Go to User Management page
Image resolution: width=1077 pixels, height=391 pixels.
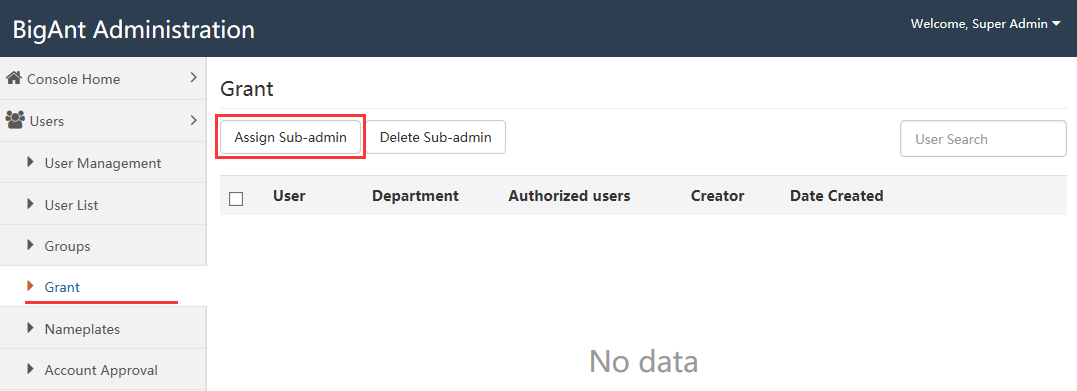coord(103,163)
